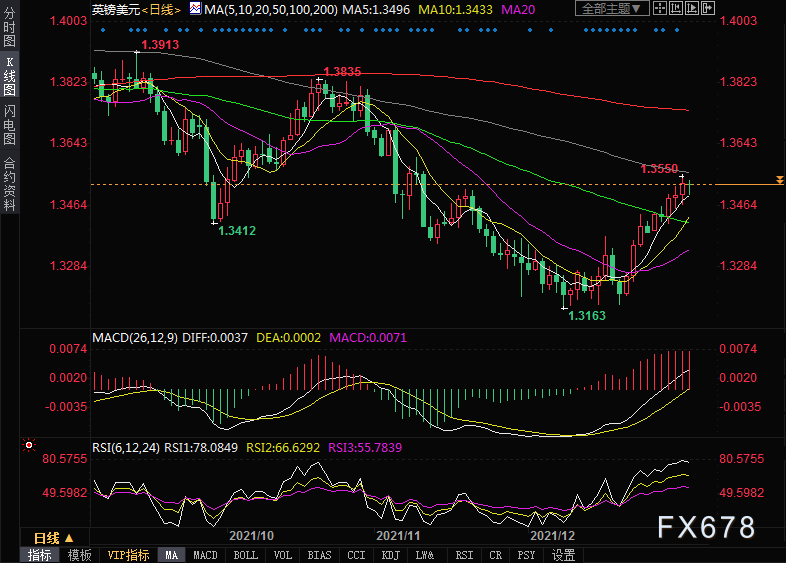Click the 2021/12 date axis label
Image resolution: width=786 pixels, height=563 pixels.
pos(552,535)
